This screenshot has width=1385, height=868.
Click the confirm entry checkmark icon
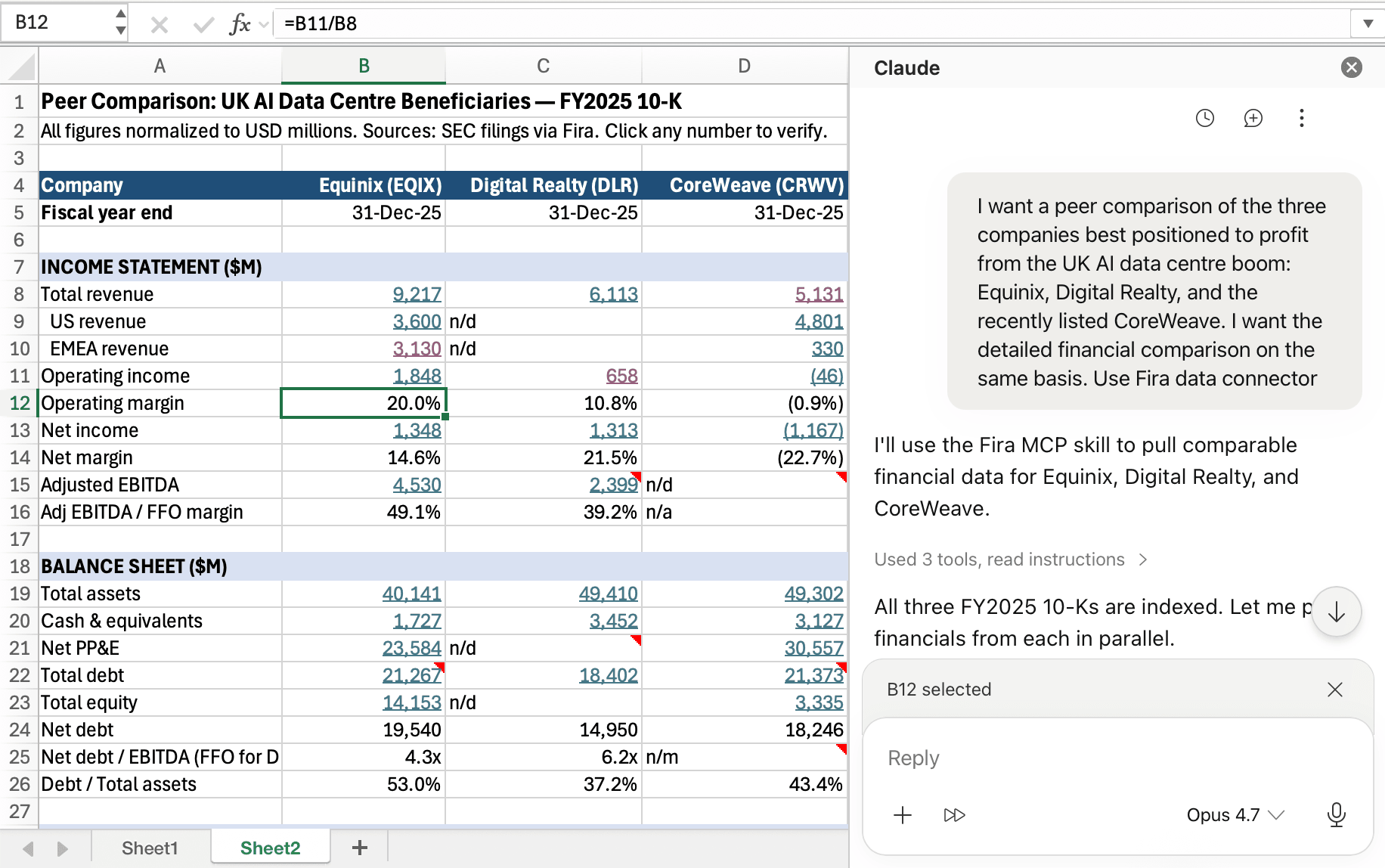203,24
